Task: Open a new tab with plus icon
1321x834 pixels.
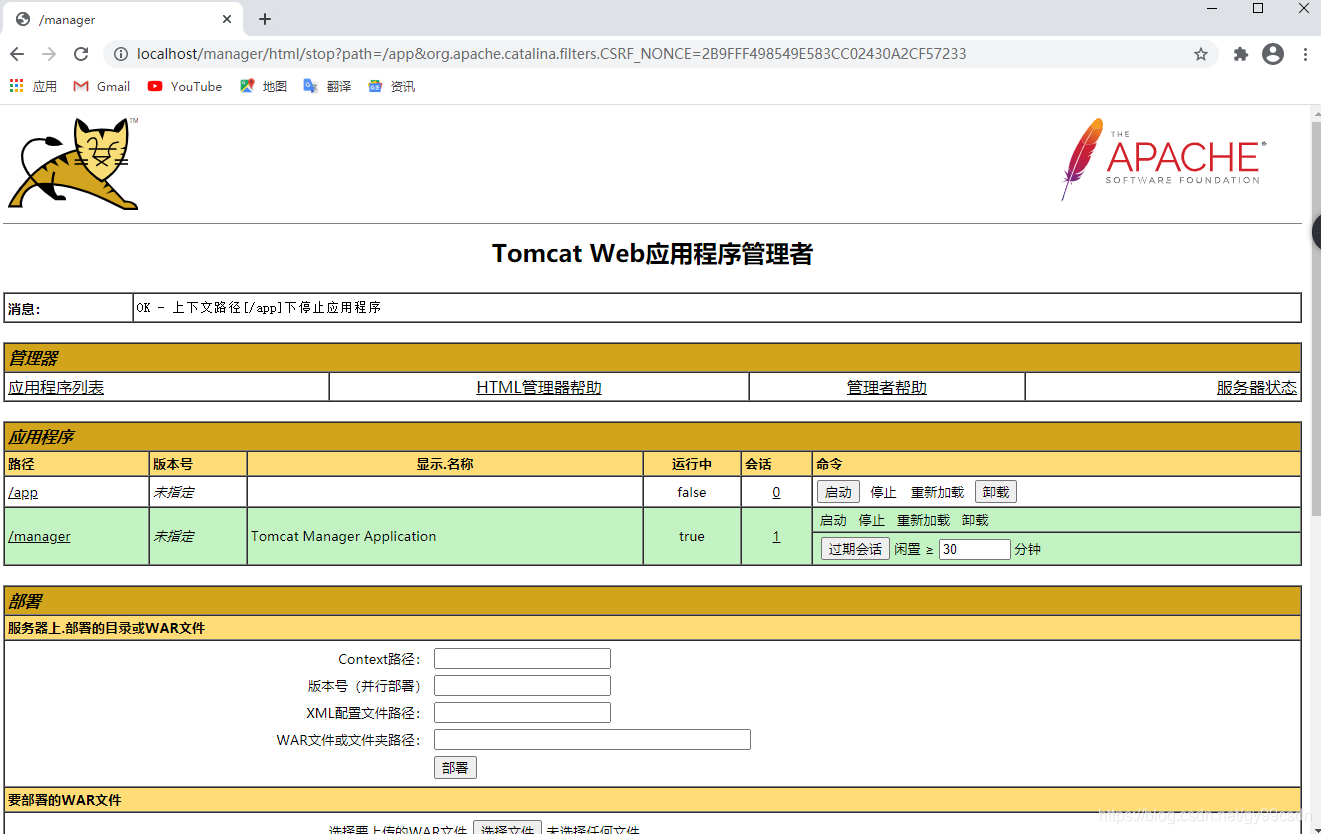Action: pyautogui.click(x=265, y=19)
